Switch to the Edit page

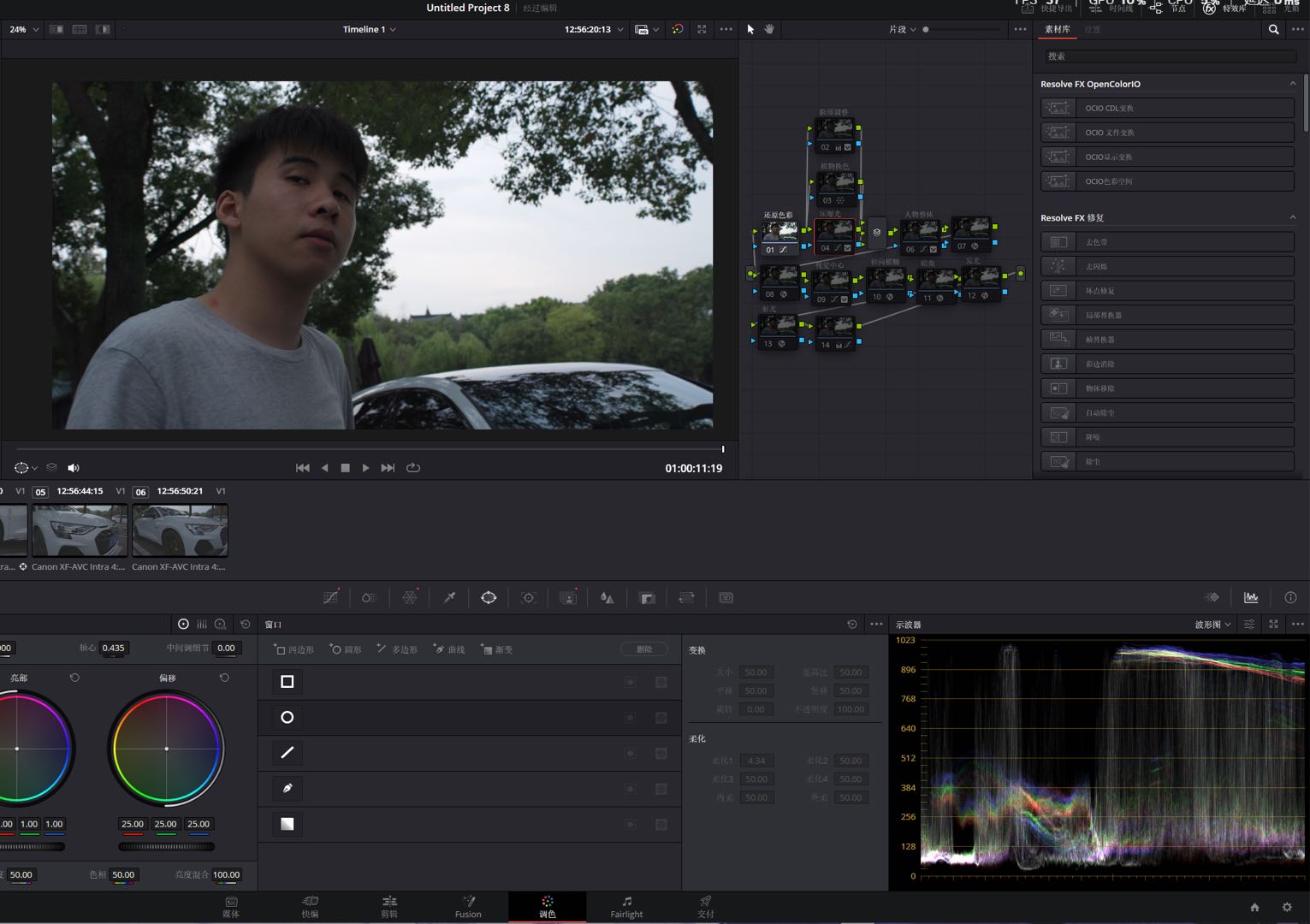(389, 907)
